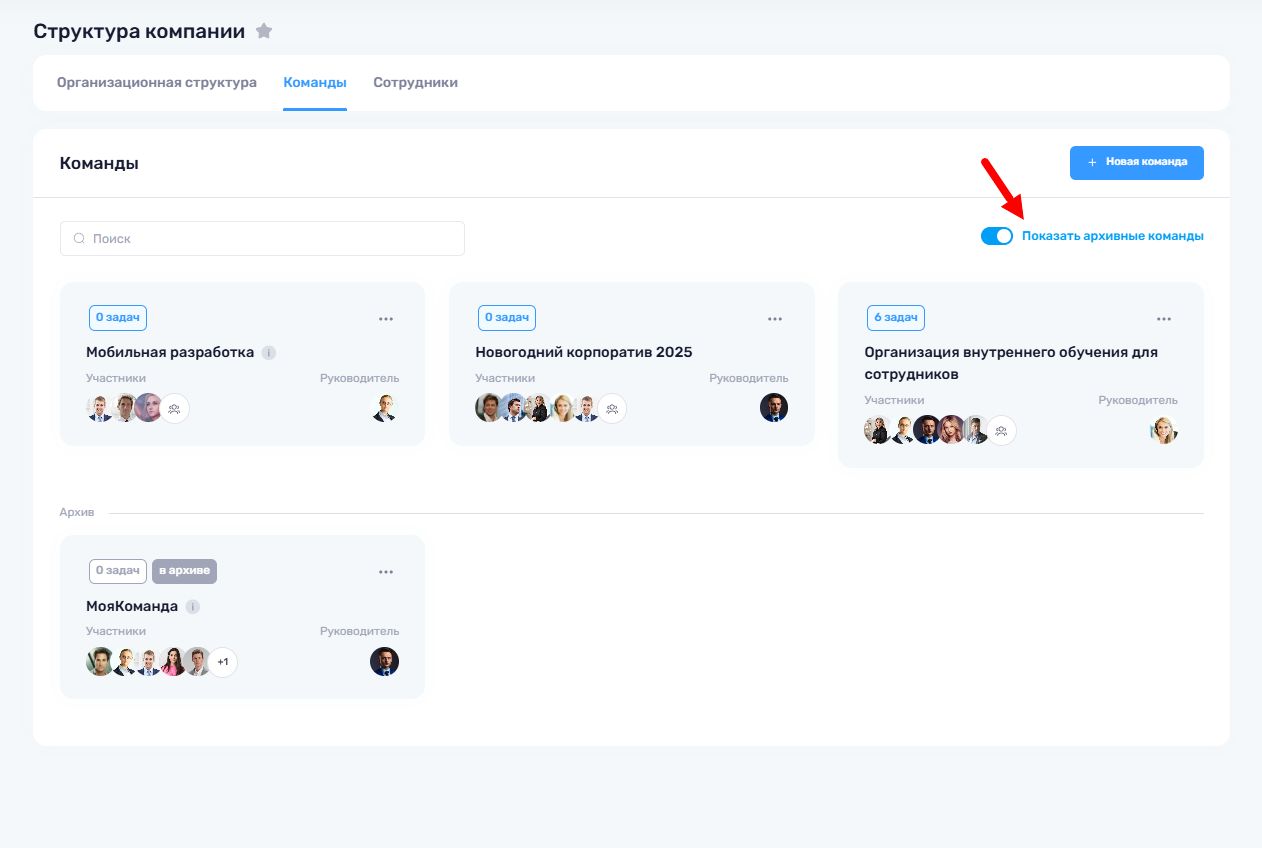Click the favorite star next to Структура компании

264,31
